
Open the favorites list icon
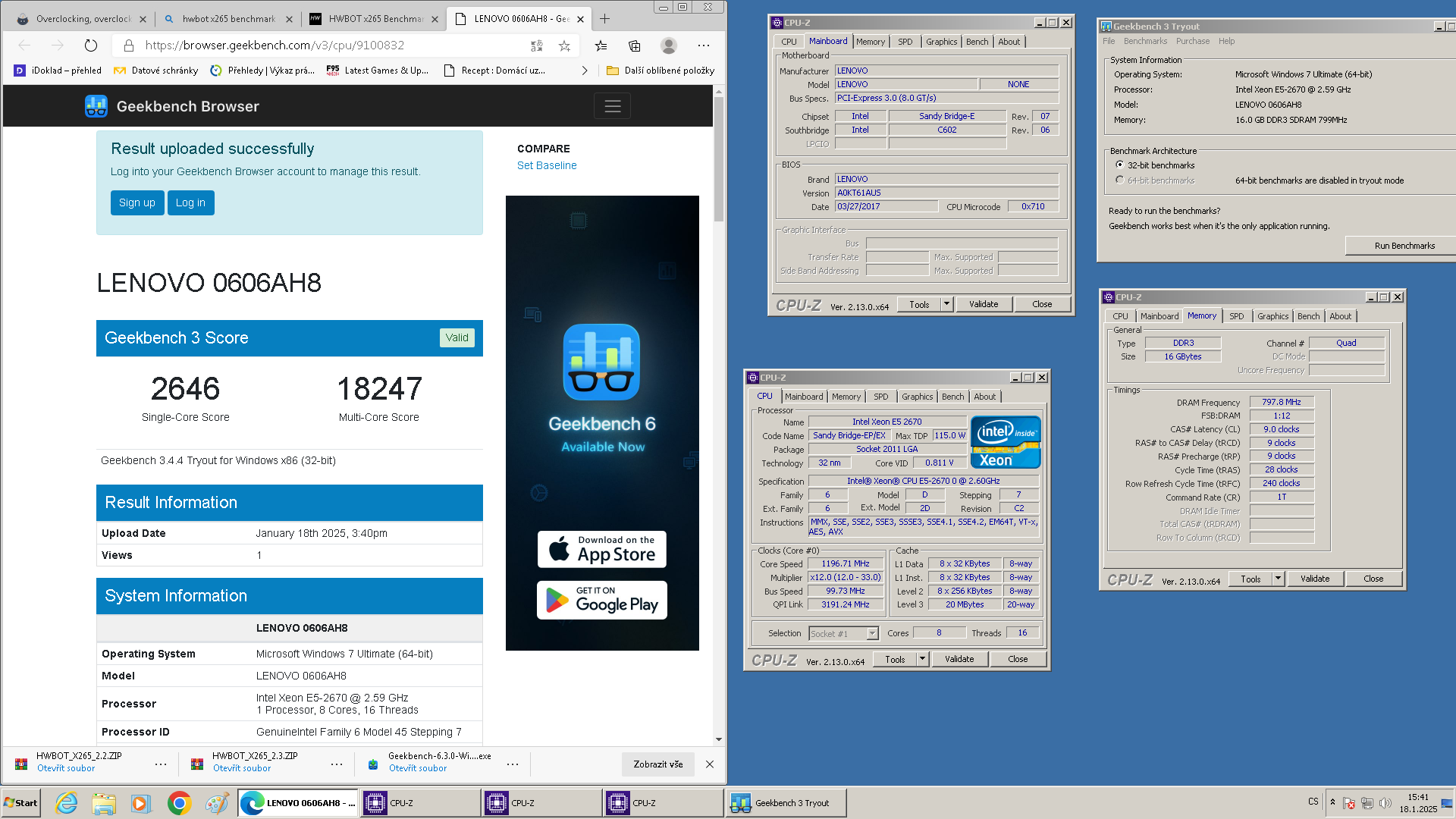[x=601, y=45]
